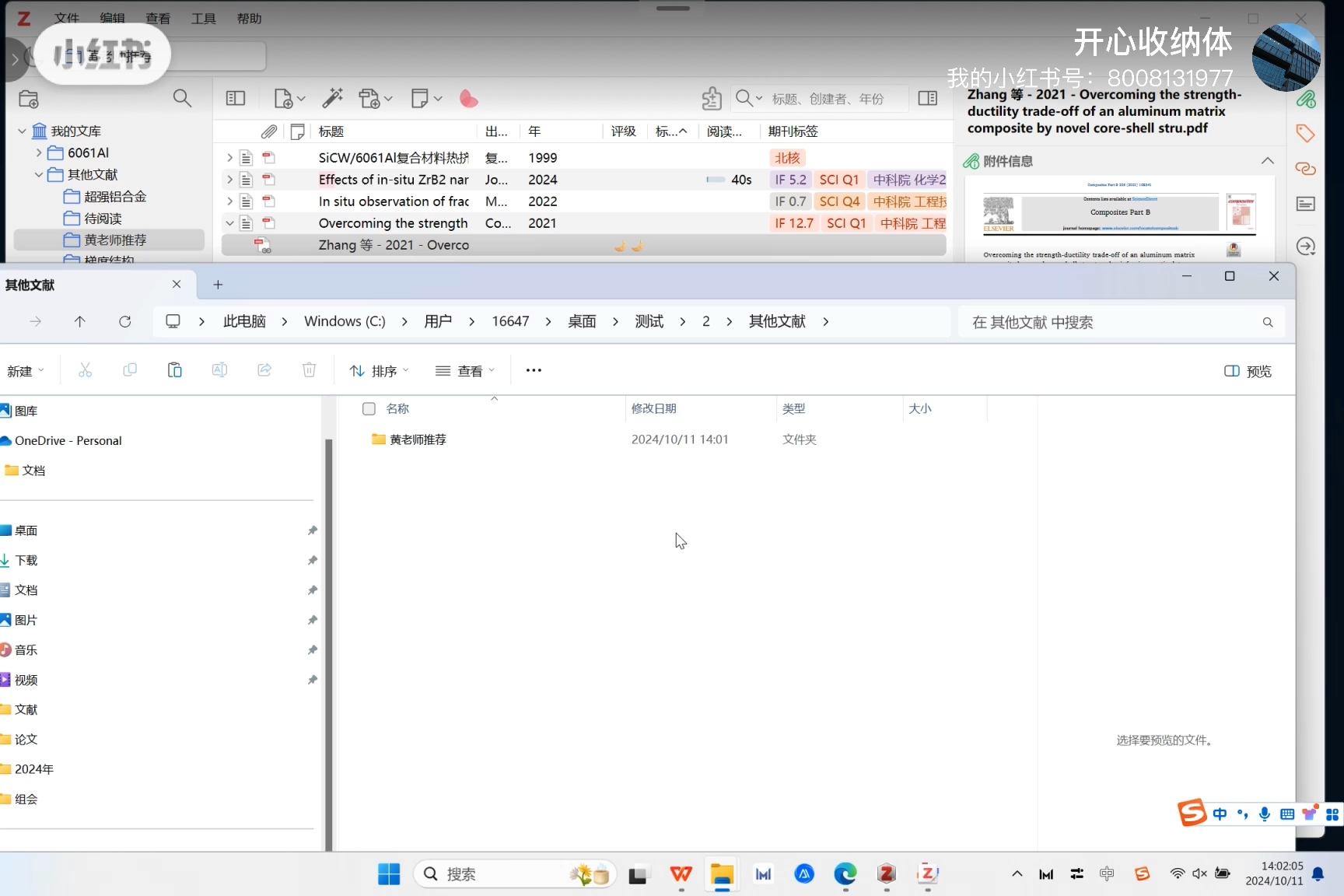Click the new tab plus button in File Explorer
This screenshot has height=896, width=1344.
pos(218,285)
